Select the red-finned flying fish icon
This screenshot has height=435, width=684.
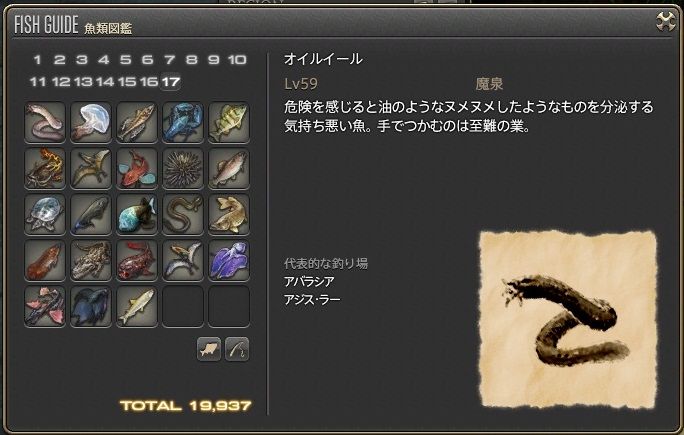(45, 306)
